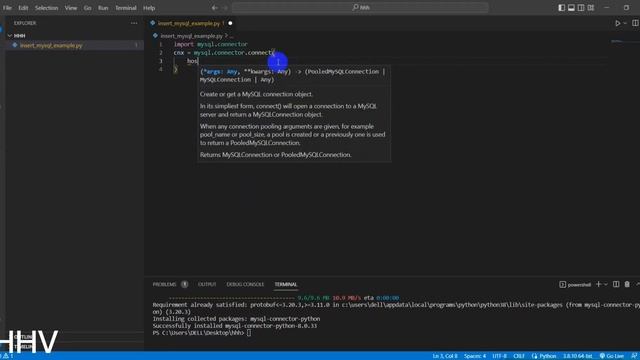
Task: Click the Ln 3, Col 8 cursor position indicator
Action: pyautogui.click(x=445, y=356)
